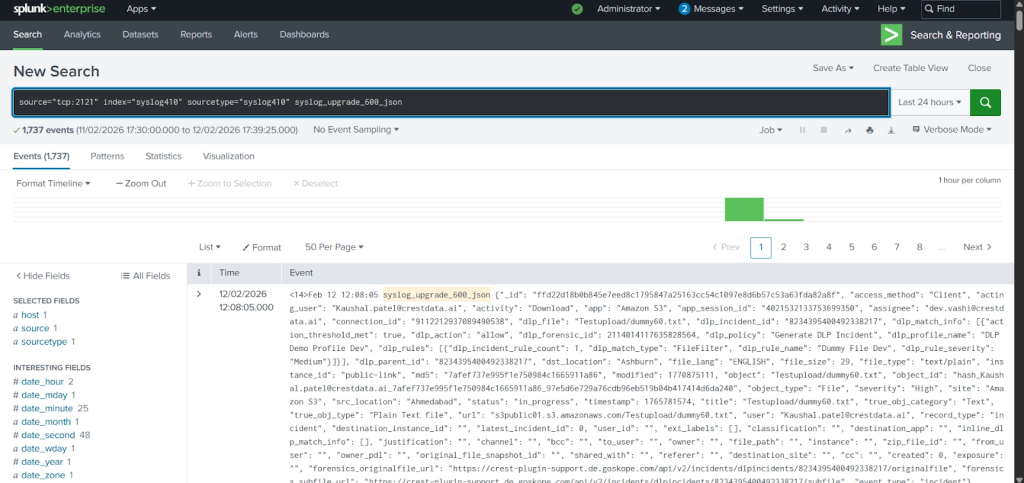This screenshot has width=1024, height=483.
Task: Switch to the Statistics tab
Action: coord(163,157)
